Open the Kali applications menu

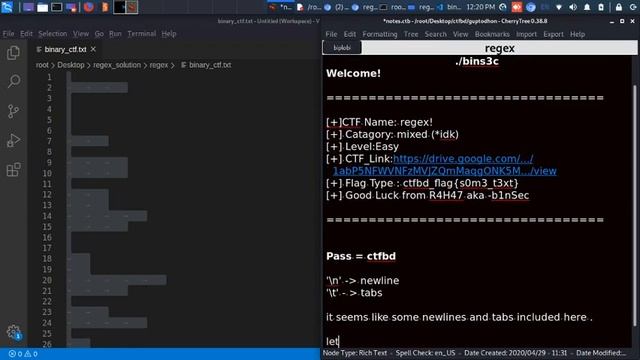[7, 7]
